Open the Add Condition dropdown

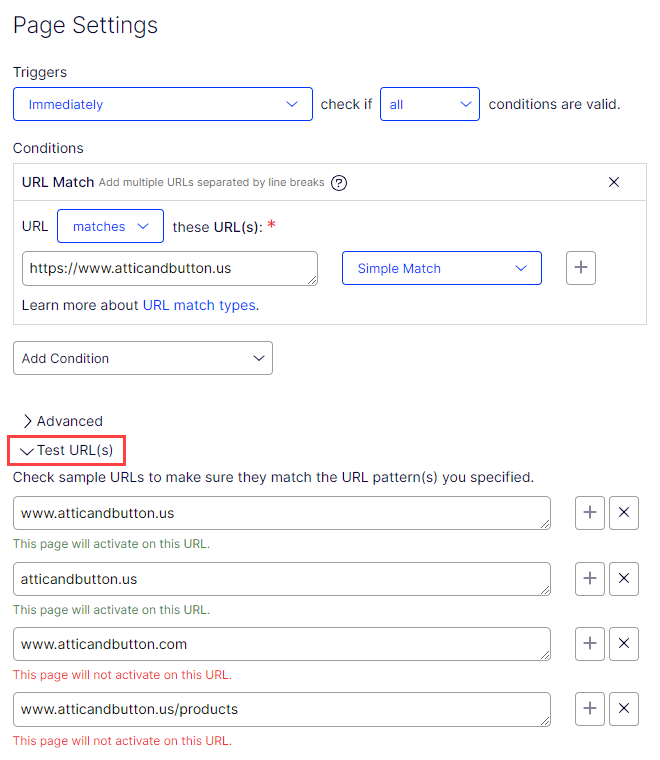(142, 358)
